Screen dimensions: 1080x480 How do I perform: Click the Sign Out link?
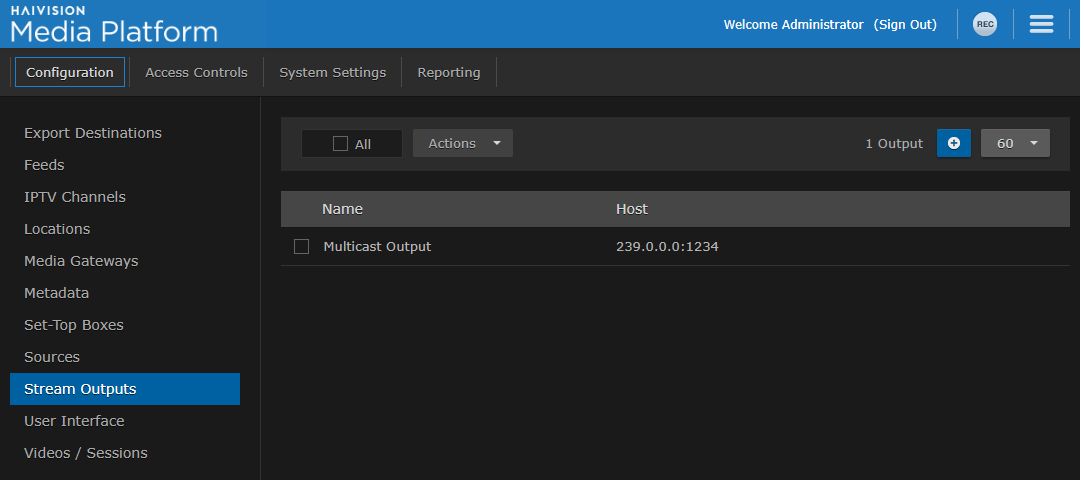905,25
